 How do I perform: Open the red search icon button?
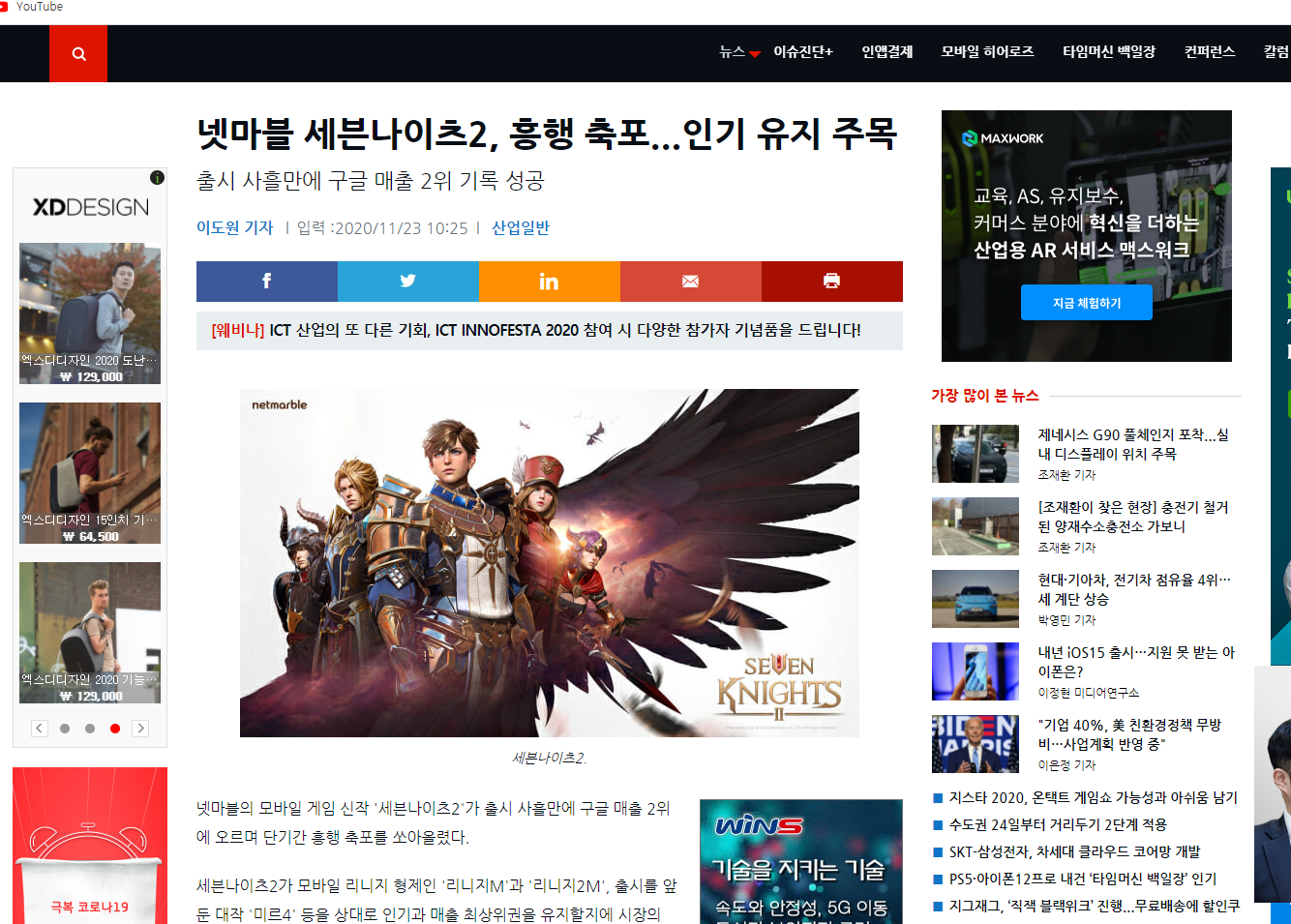click(78, 53)
